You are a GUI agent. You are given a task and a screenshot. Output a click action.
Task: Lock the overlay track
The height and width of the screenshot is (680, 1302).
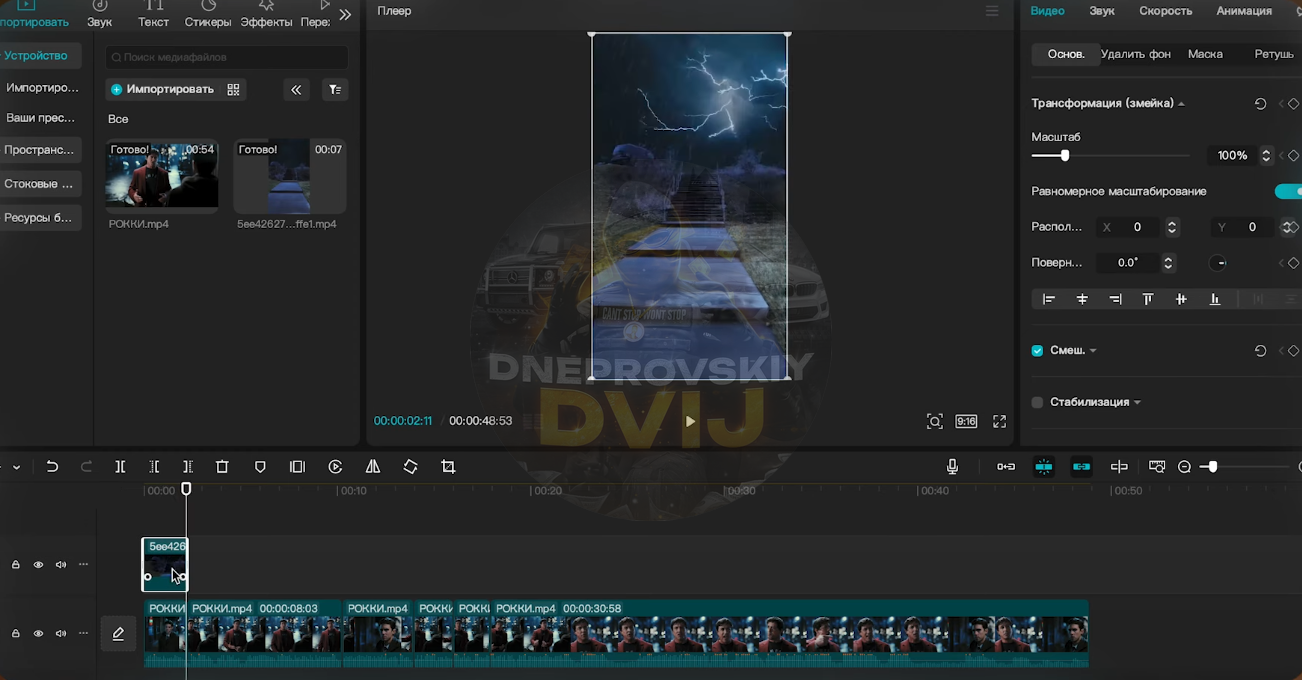pyautogui.click(x=16, y=565)
